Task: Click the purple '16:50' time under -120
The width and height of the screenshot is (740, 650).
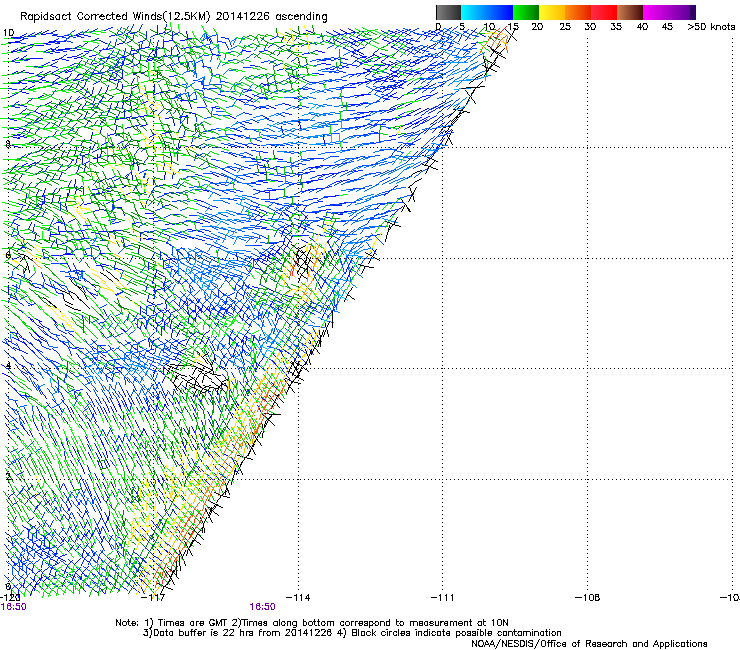Action: 13,607
